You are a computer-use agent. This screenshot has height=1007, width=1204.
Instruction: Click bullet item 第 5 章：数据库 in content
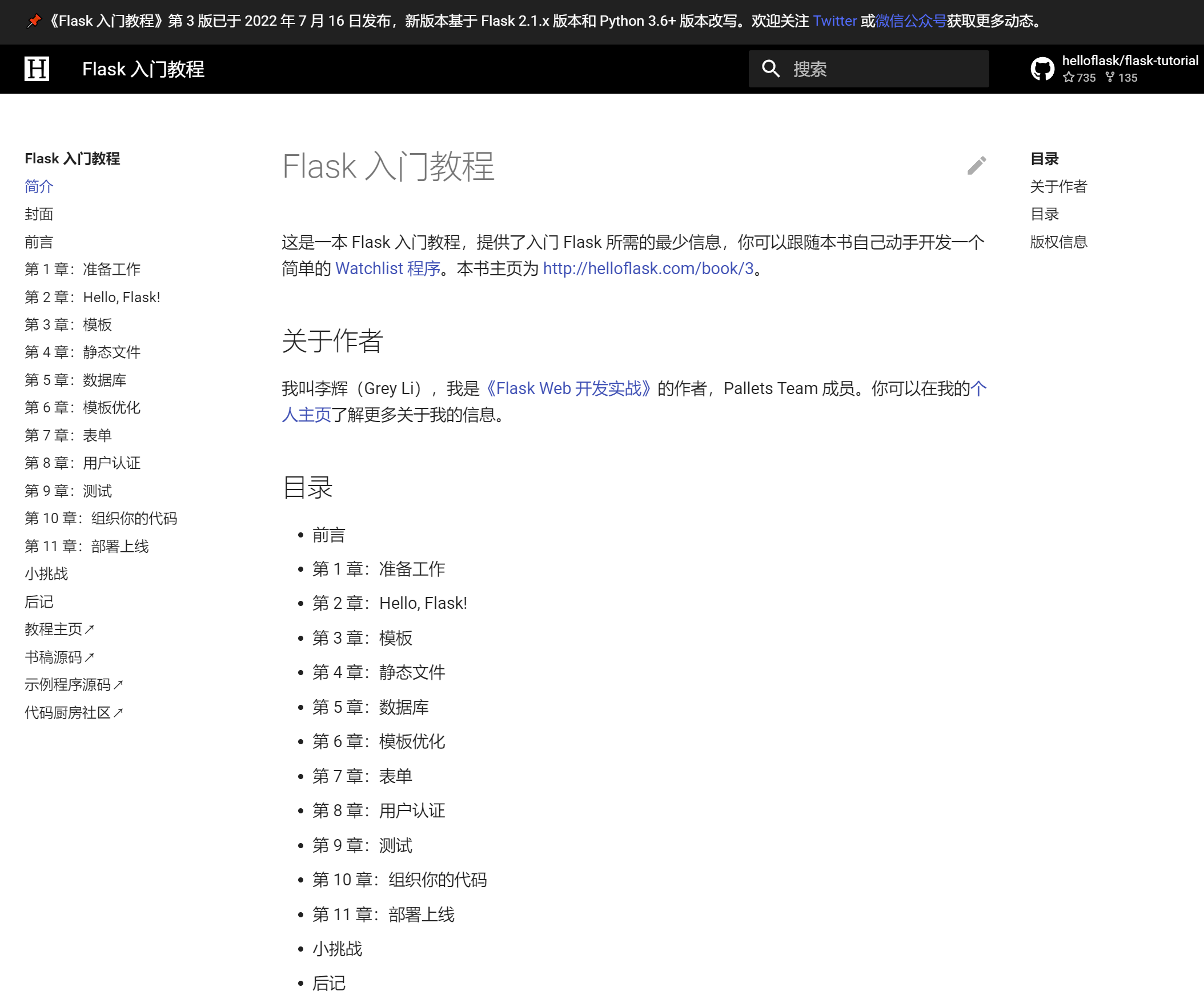370,707
